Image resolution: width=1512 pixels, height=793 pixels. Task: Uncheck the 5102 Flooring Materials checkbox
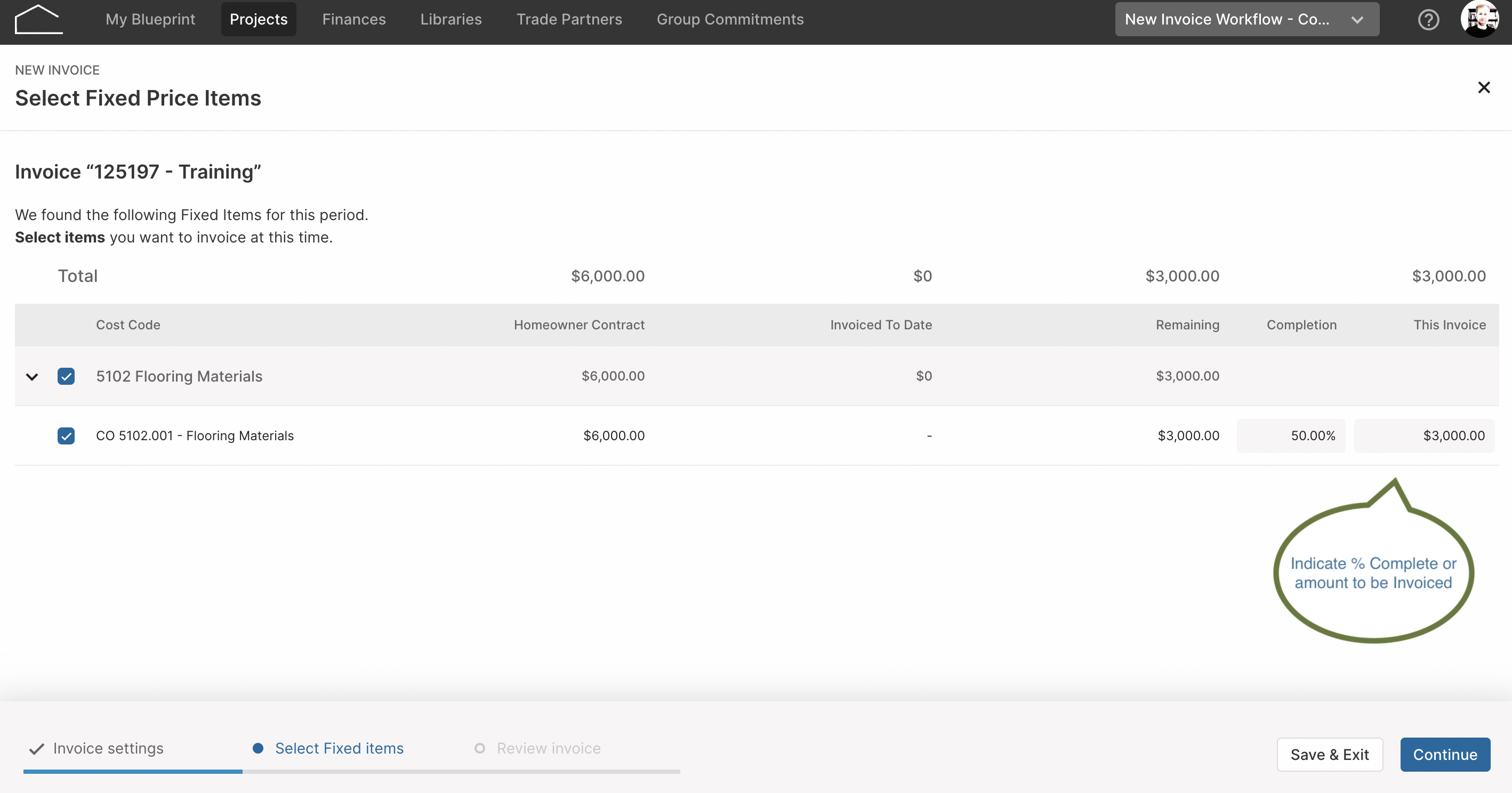(66, 377)
